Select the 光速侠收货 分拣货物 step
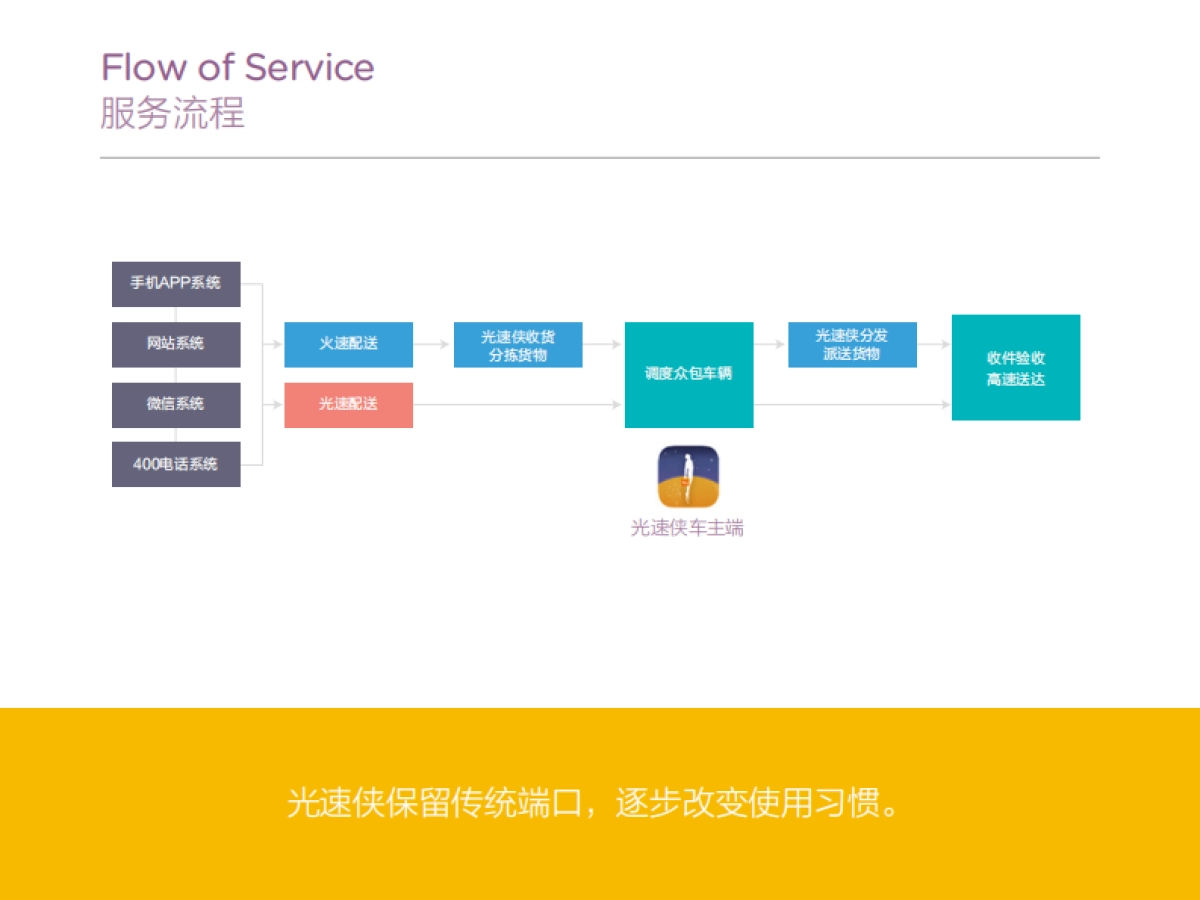This screenshot has height=900, width=1200. coord(518,345)
